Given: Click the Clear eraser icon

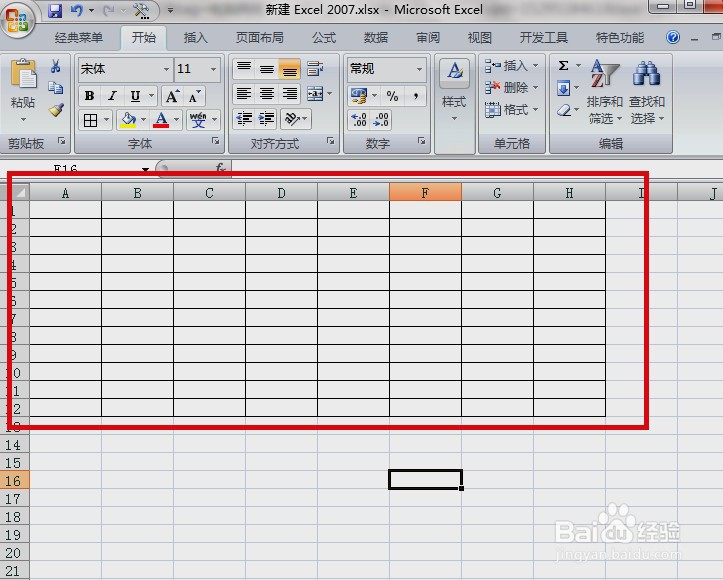Looking at the screenshot, I should click(563, 110).
